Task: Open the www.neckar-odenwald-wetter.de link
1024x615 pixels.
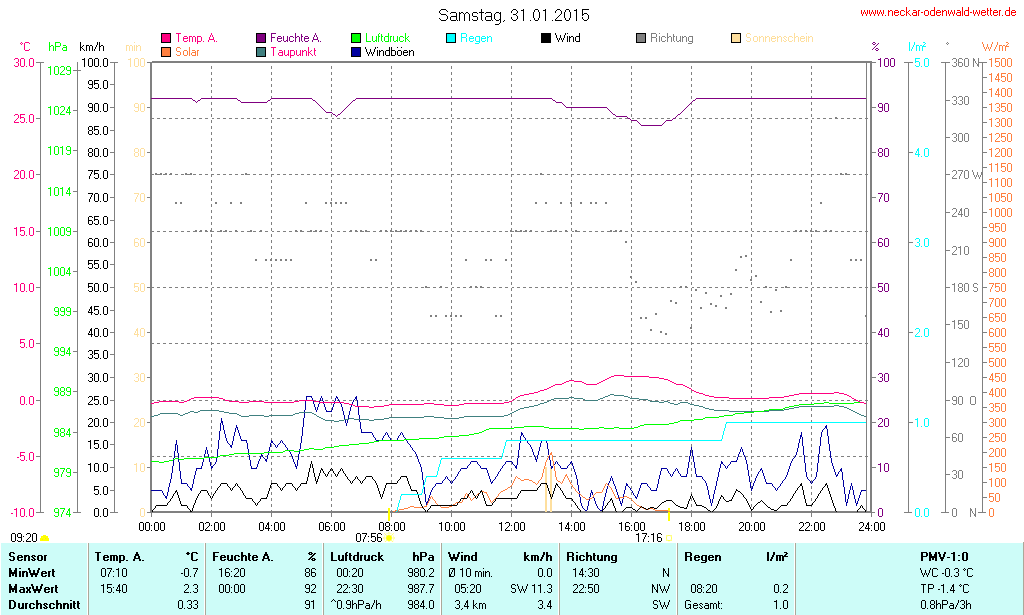Action: coord(938,13)
